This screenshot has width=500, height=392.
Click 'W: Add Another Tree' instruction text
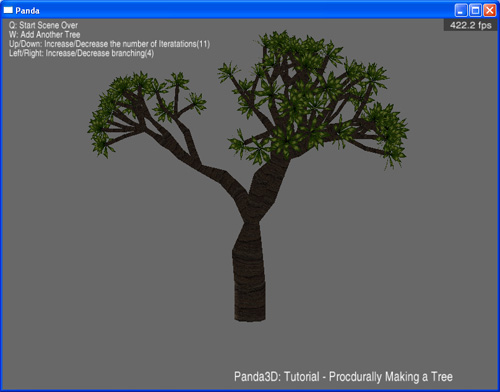tap(45, 35)
